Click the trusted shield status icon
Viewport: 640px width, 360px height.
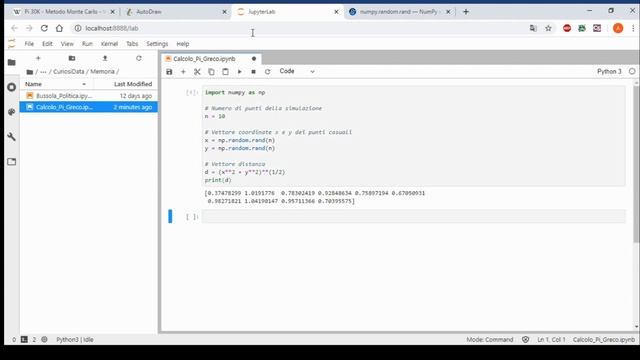coord(525,340)
